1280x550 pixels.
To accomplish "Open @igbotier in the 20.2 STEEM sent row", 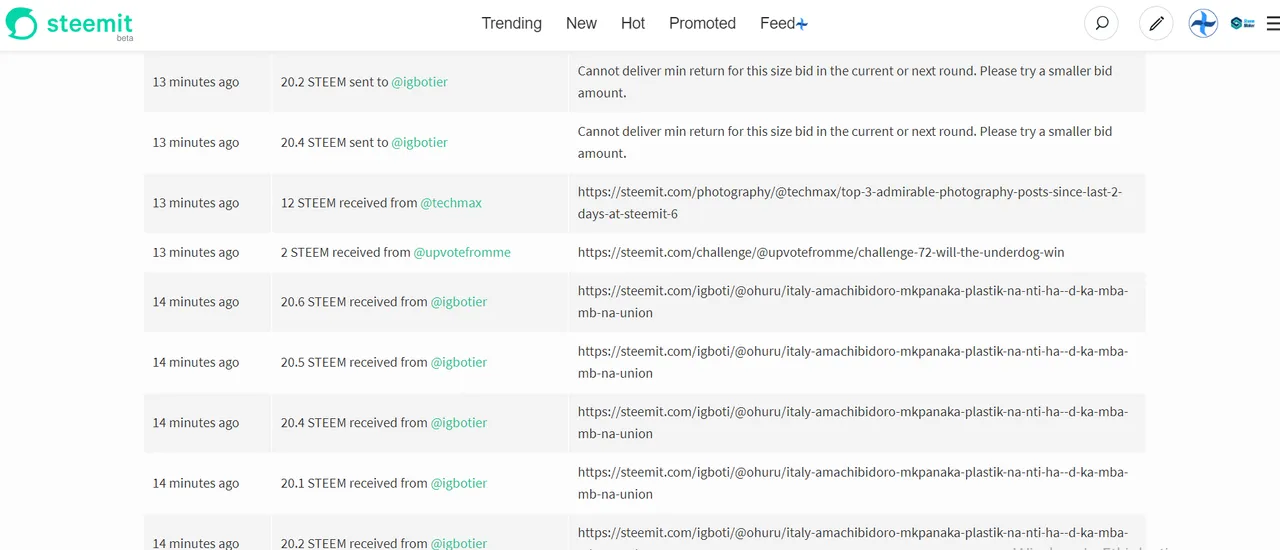I will (420, 82).
